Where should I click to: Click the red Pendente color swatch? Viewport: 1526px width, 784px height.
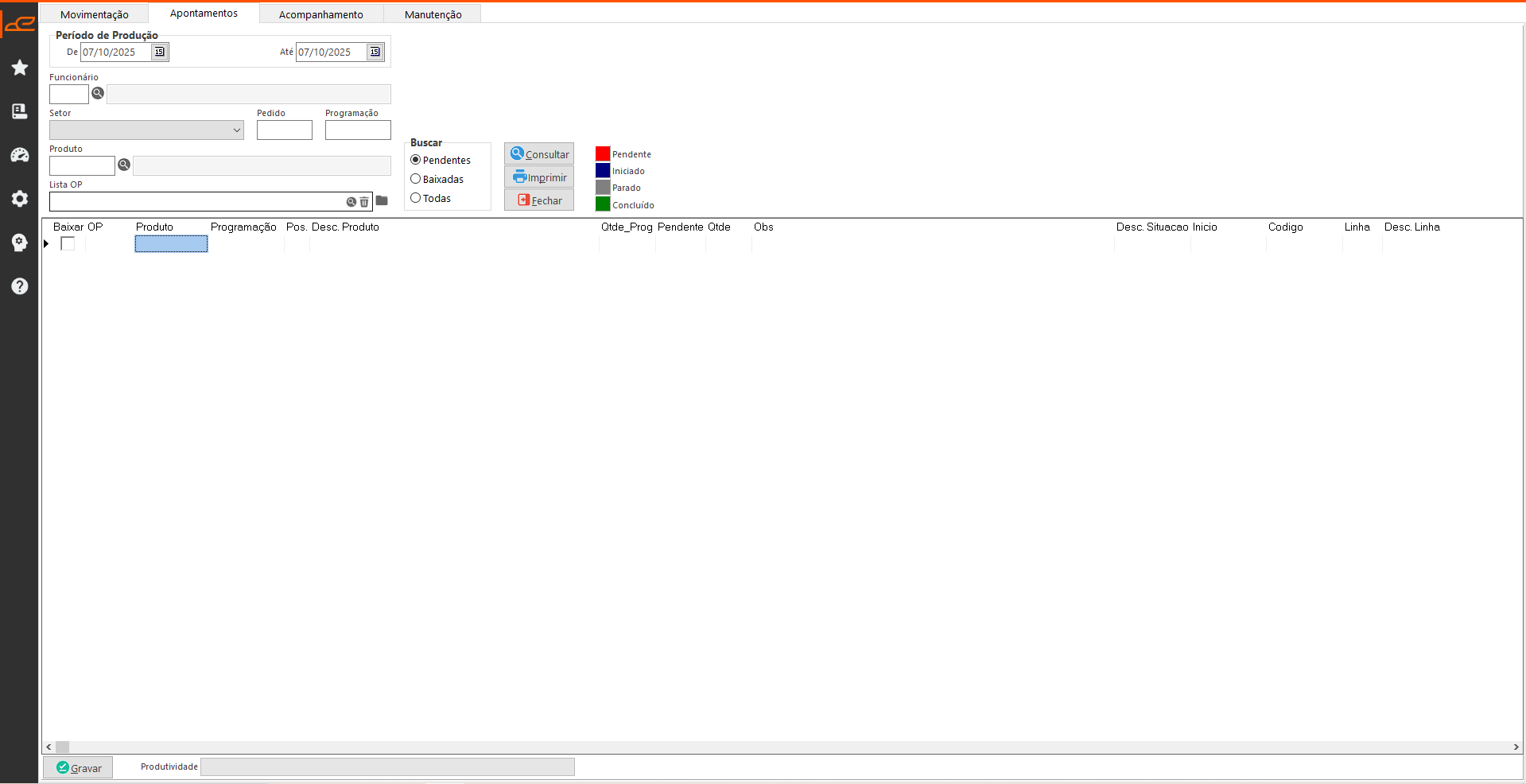(603, 154)
